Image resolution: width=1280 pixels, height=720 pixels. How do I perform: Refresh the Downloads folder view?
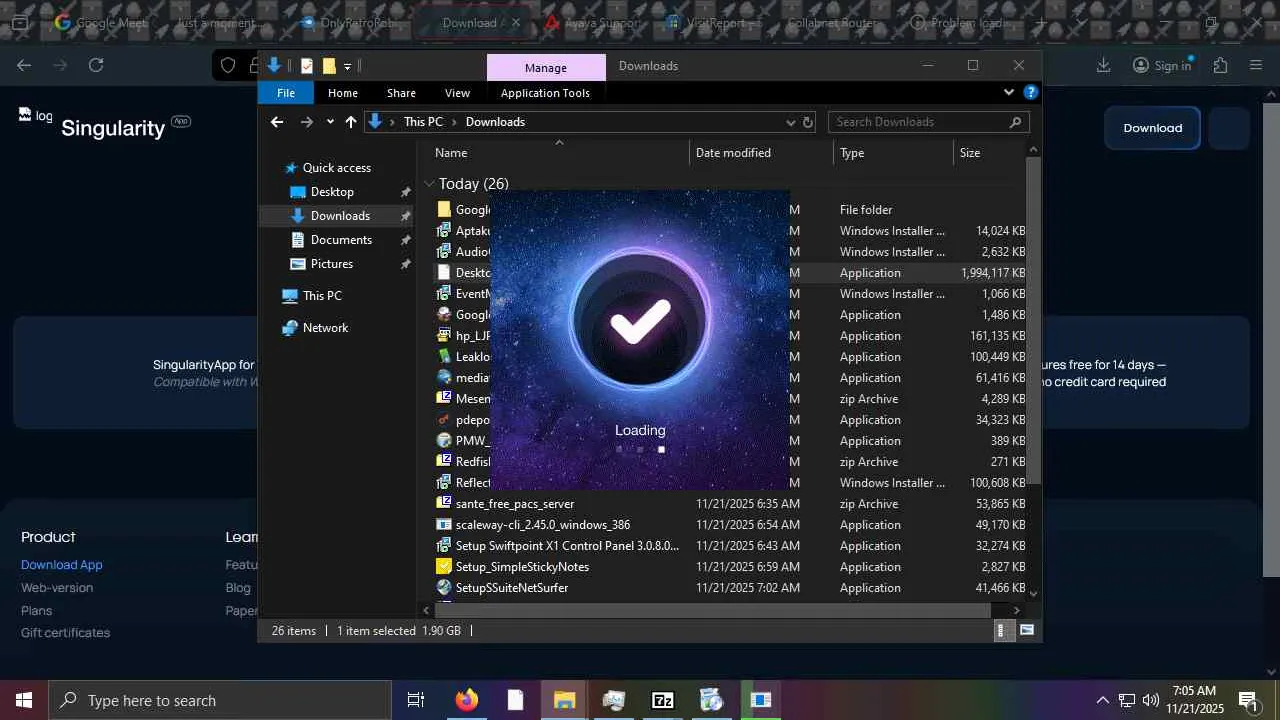(808, 122)
